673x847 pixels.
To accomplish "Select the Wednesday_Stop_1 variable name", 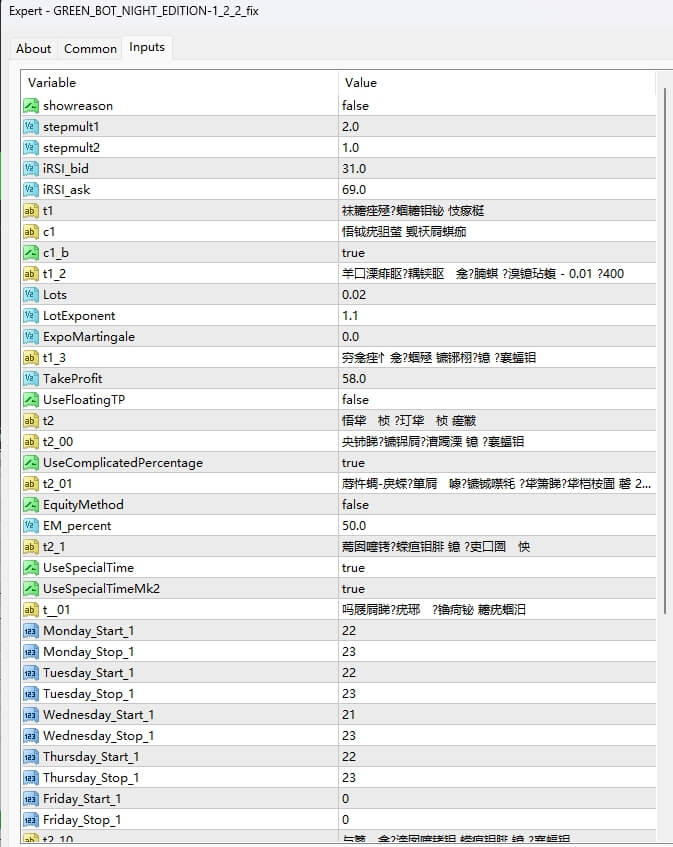I will click(99, 736).
